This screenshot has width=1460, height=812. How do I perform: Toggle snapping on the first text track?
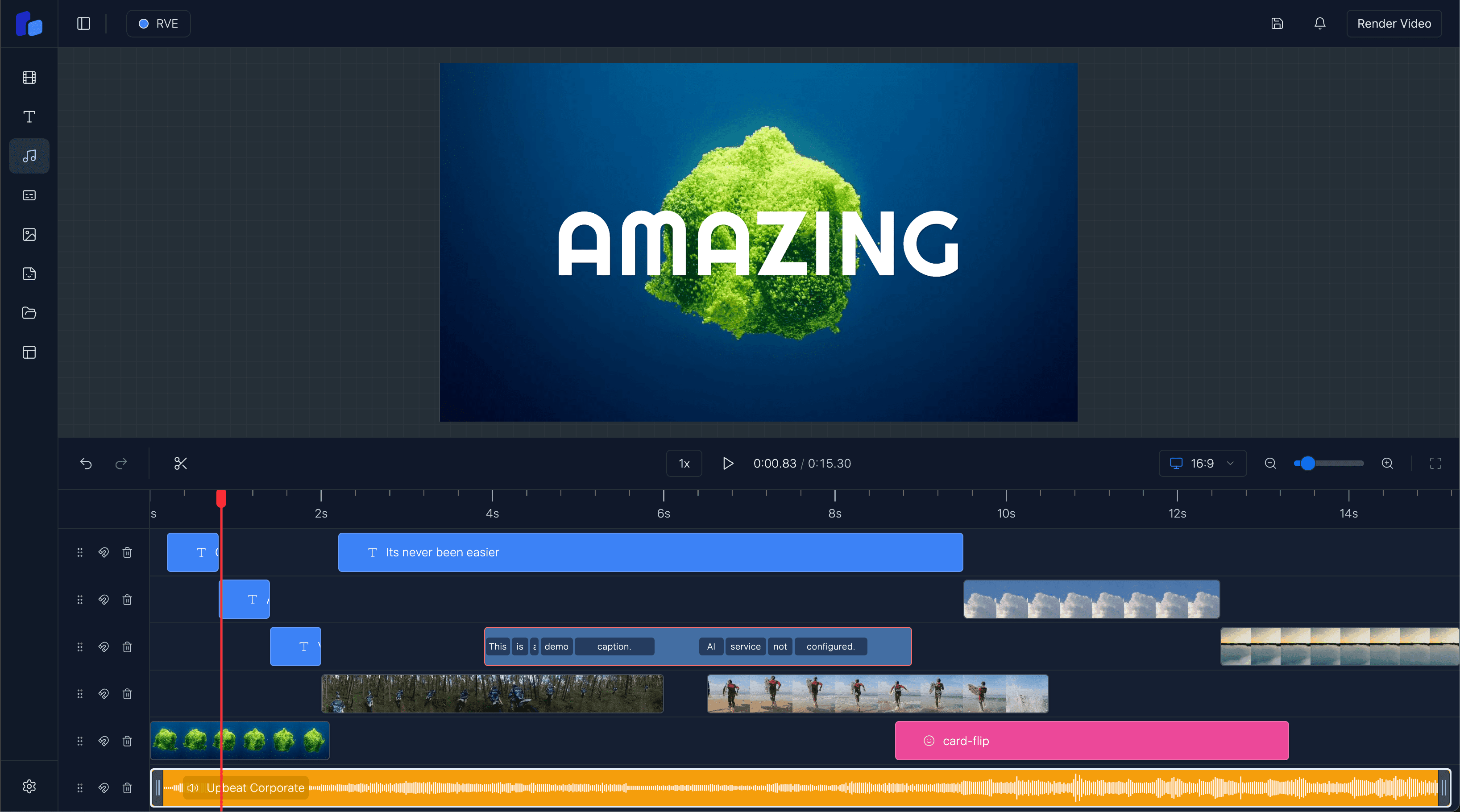click(x=104, y=552)
